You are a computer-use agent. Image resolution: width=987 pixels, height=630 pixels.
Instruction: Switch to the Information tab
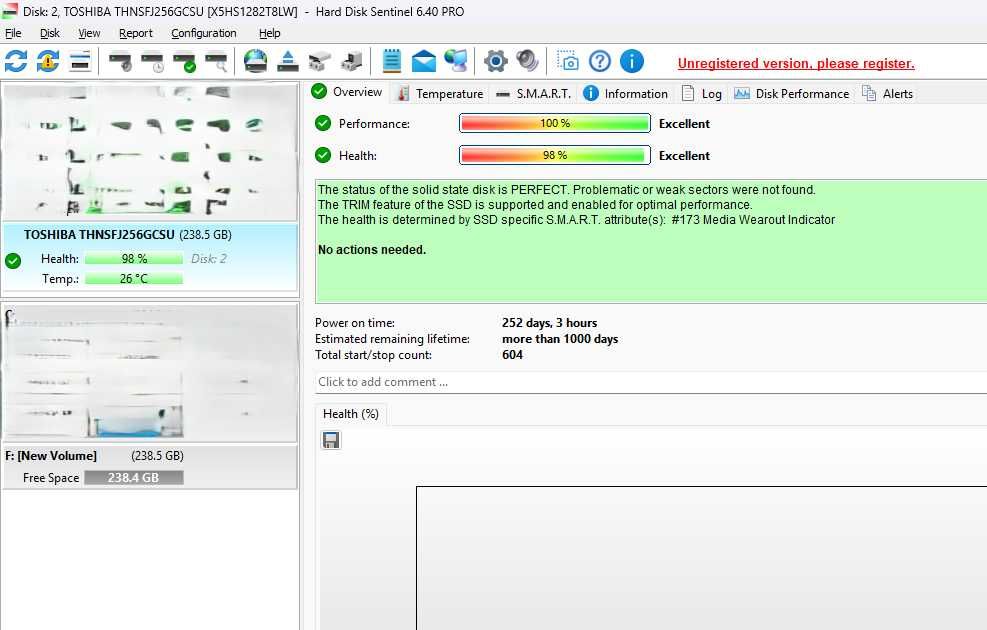625,94
